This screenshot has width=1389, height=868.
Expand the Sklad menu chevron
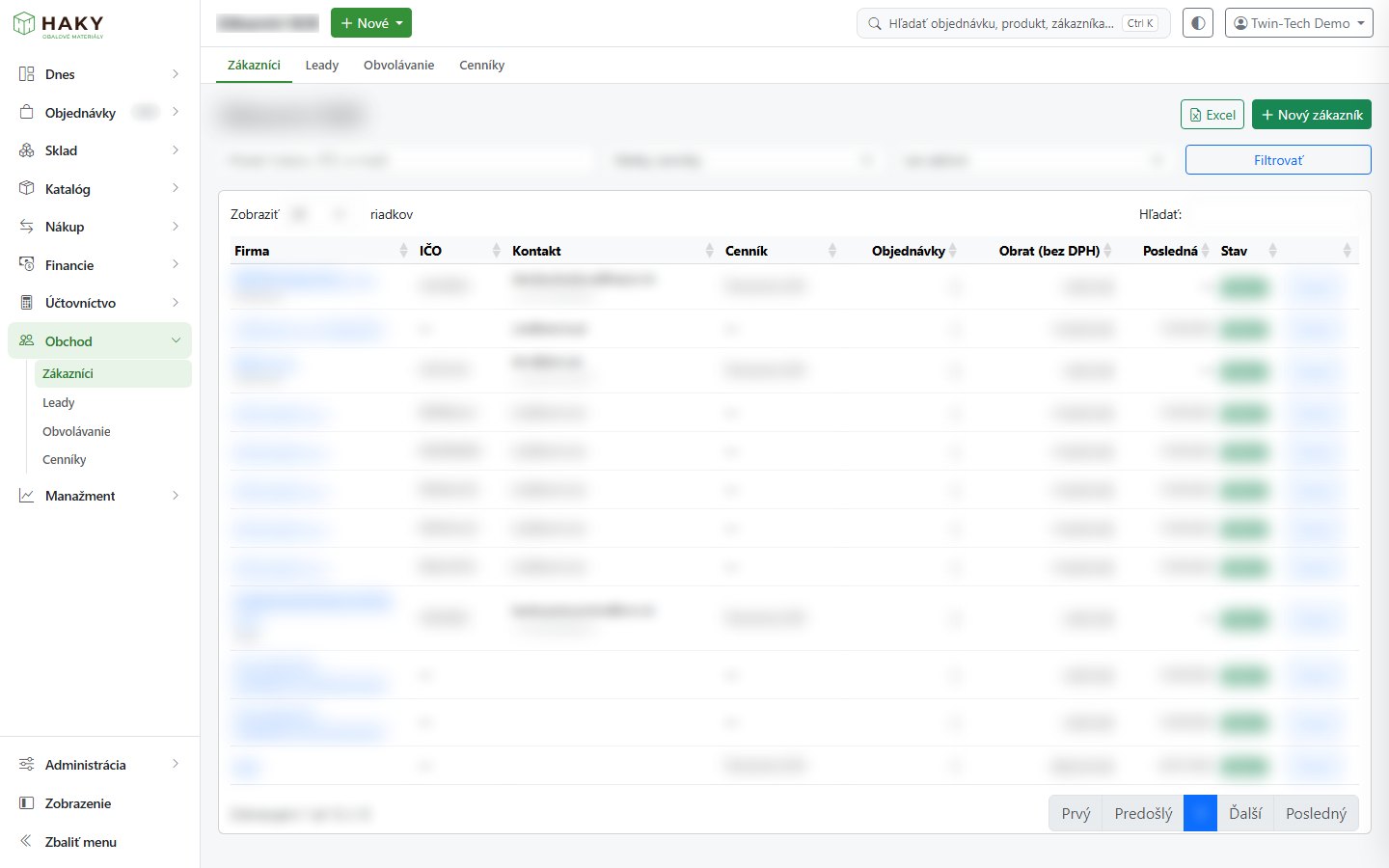(176, 150)
